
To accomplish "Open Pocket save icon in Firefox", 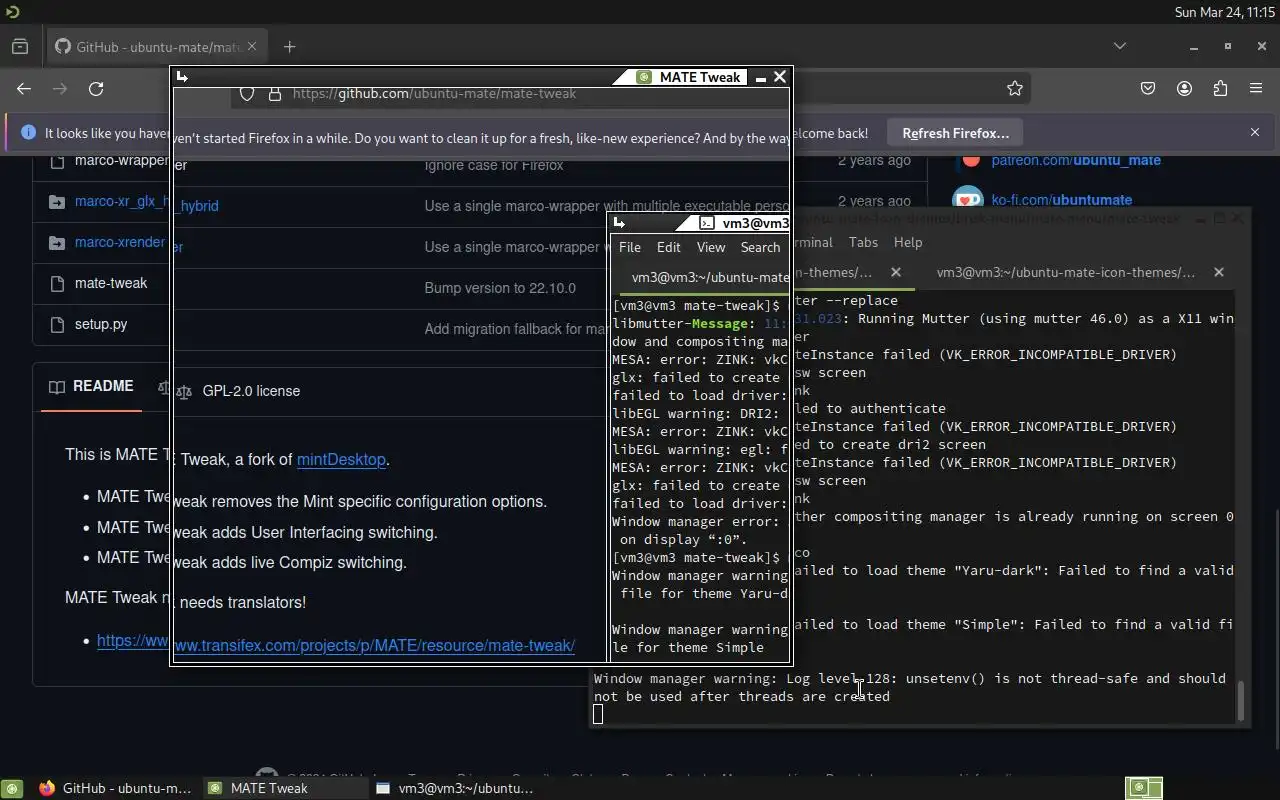I will click(1148, 88).
